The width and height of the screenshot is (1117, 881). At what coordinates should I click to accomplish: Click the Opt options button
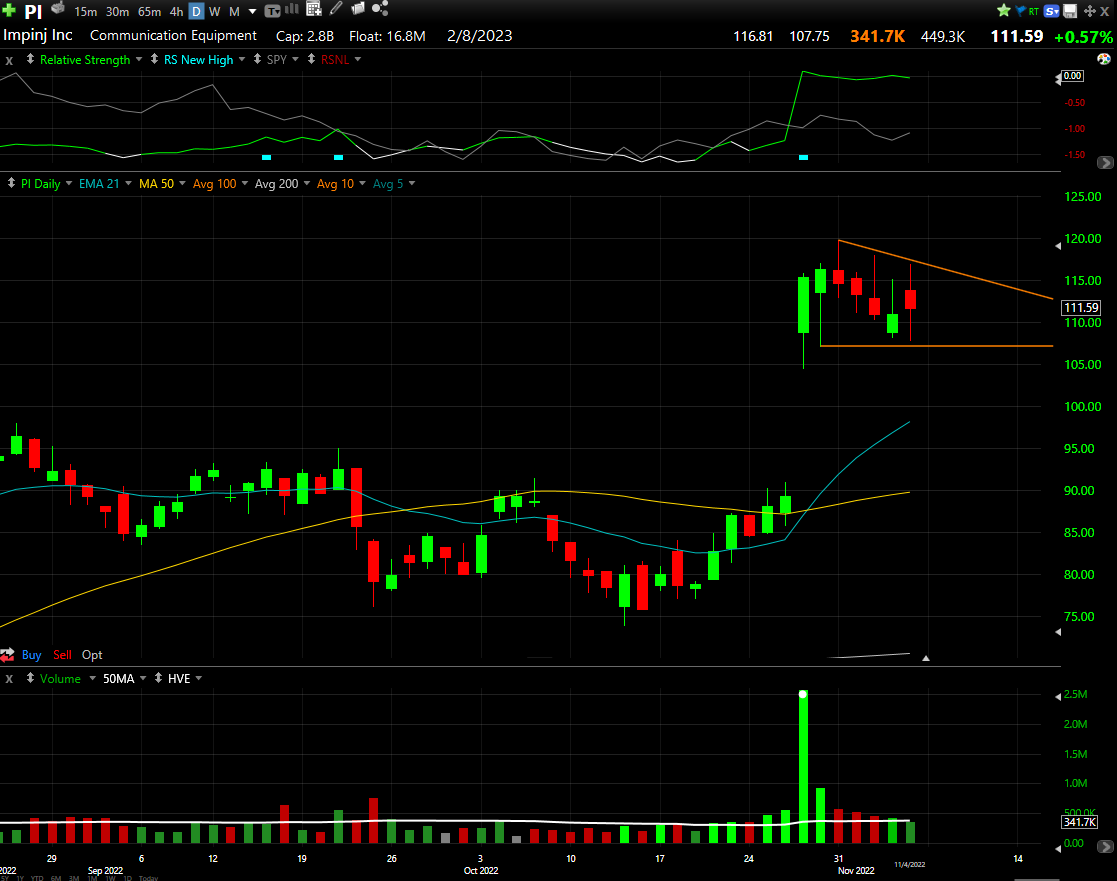point(92,655)
